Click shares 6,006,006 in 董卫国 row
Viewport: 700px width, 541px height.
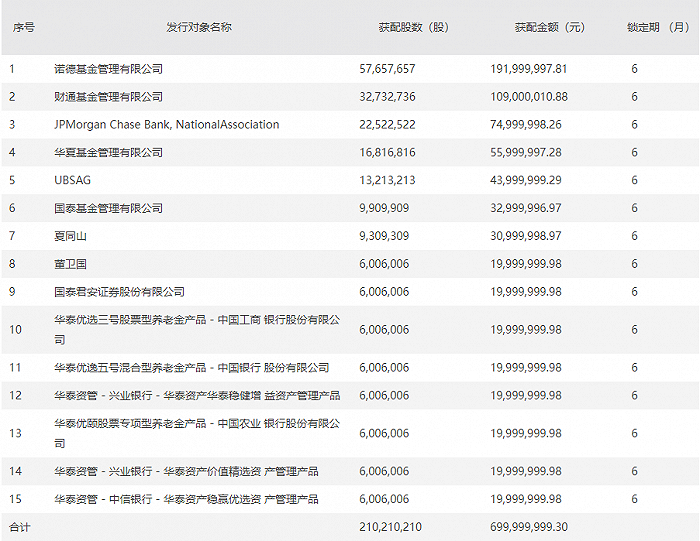pos(384,264)
